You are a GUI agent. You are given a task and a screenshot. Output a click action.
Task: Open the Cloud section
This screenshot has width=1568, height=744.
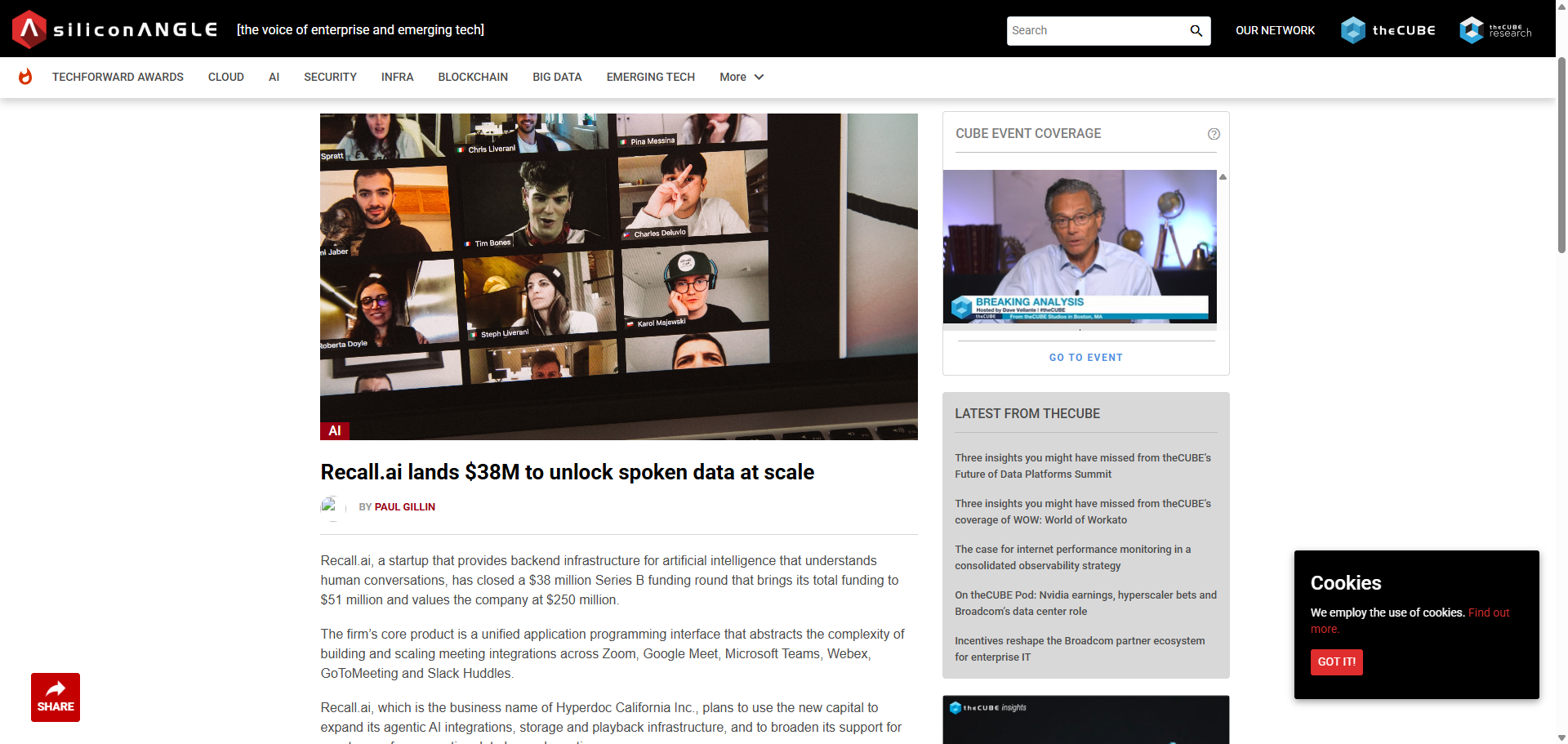225,77
